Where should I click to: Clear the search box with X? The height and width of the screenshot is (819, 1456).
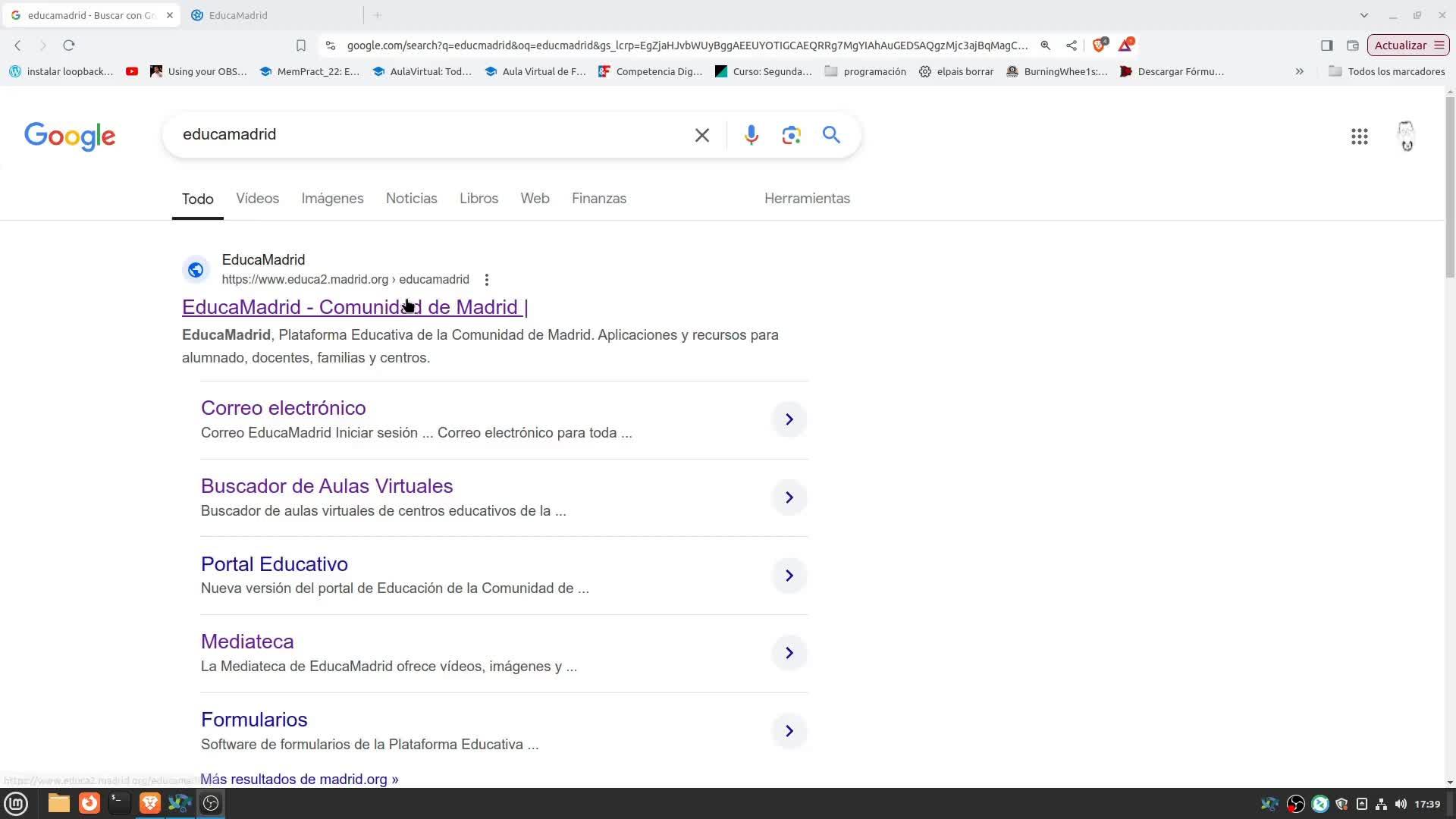702,135
